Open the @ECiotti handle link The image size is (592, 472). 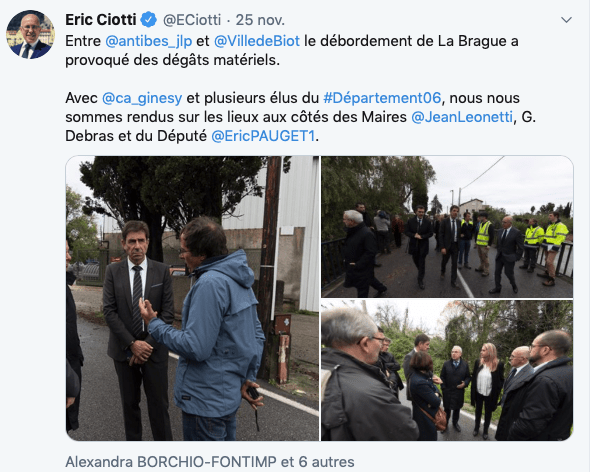click(192, 20)
